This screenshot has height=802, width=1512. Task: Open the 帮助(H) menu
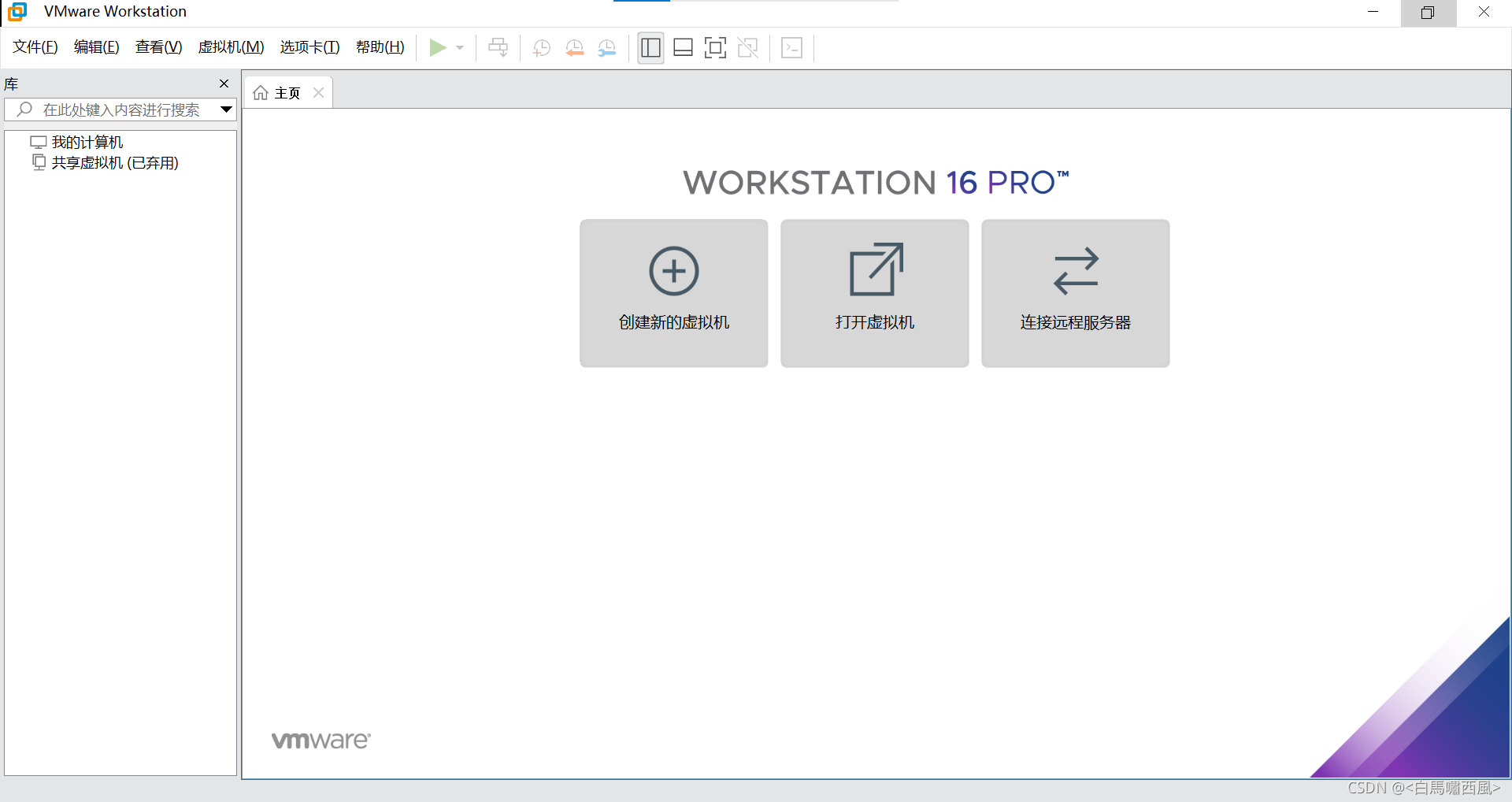coord(380,47)
